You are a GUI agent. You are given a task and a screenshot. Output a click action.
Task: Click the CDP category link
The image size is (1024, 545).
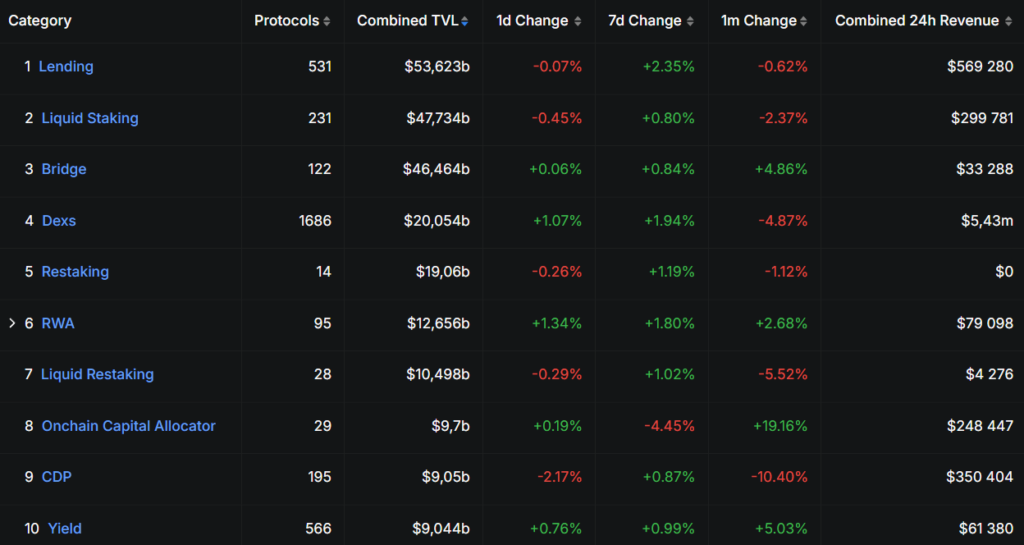point(56,477)
